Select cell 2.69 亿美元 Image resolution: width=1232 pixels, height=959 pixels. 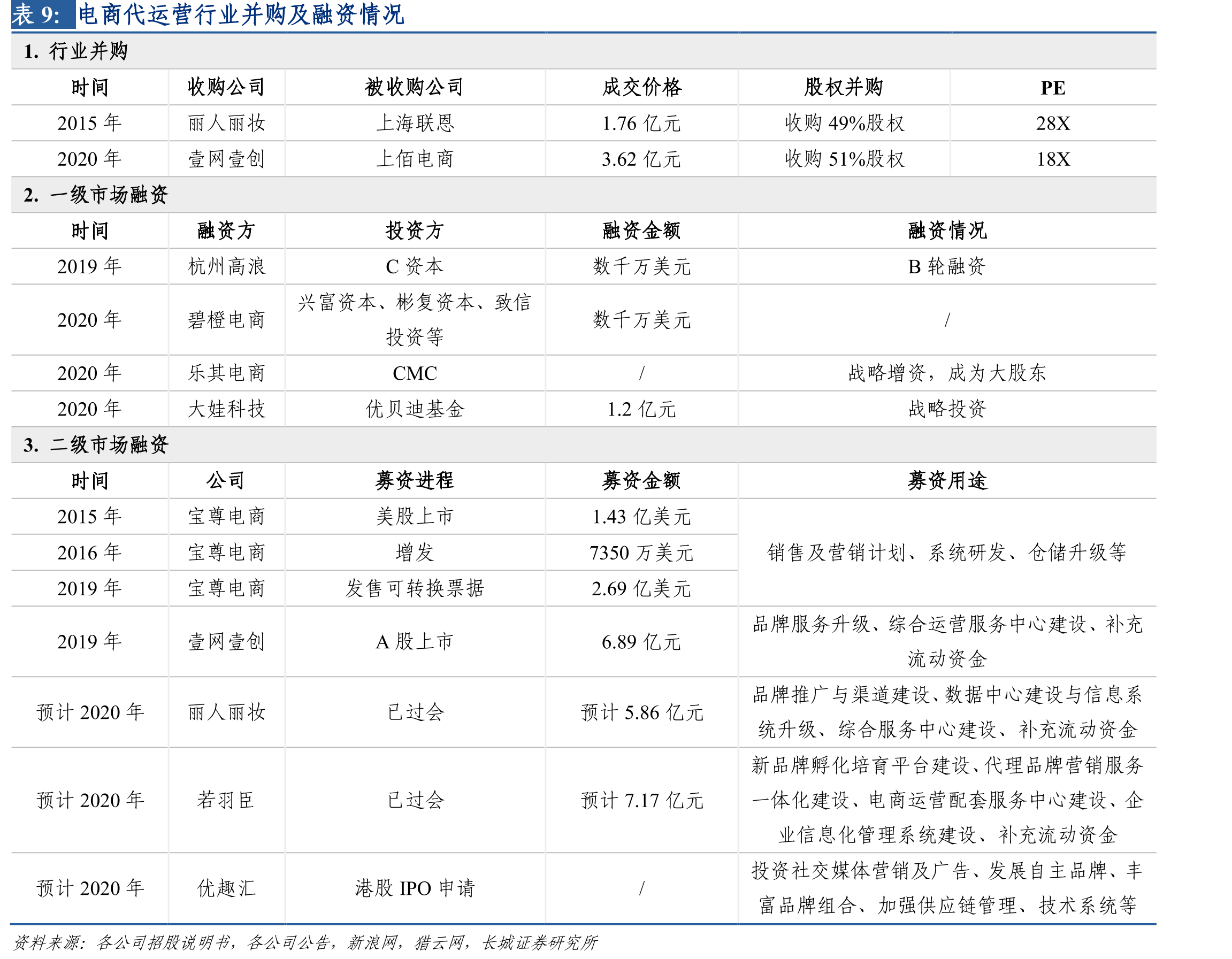[x=642, y=588]
